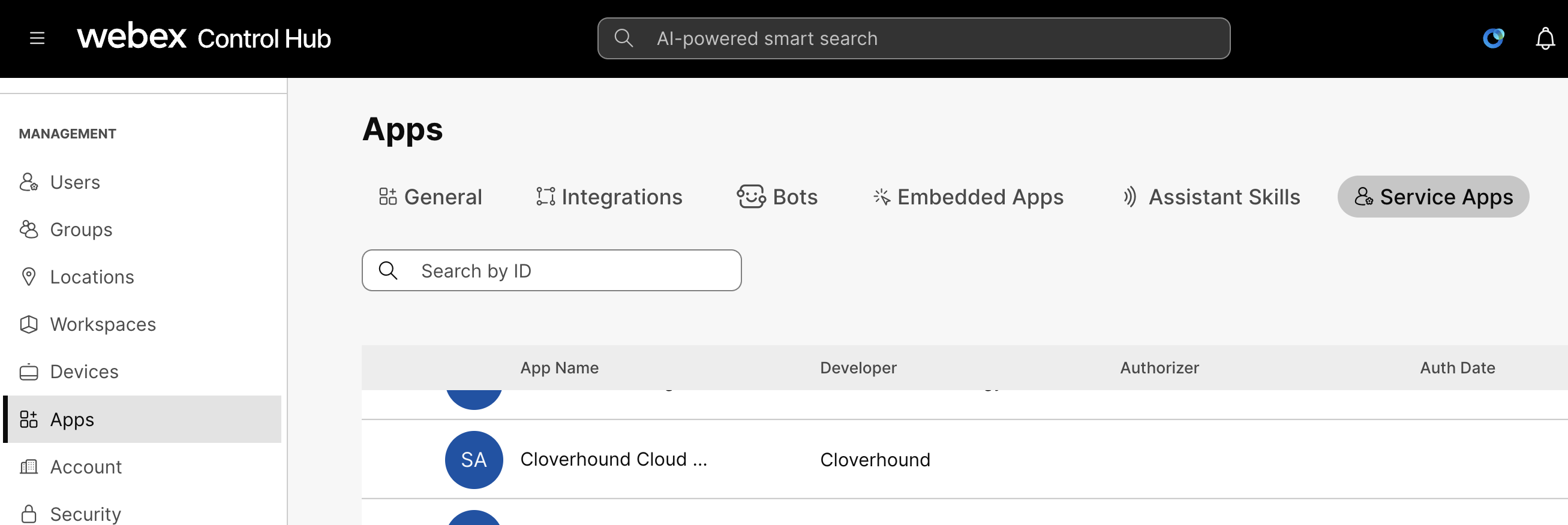The height and width of the screenshot is (525, 1568).
Task: Sort by App Name column header
Action: [560, 368]
